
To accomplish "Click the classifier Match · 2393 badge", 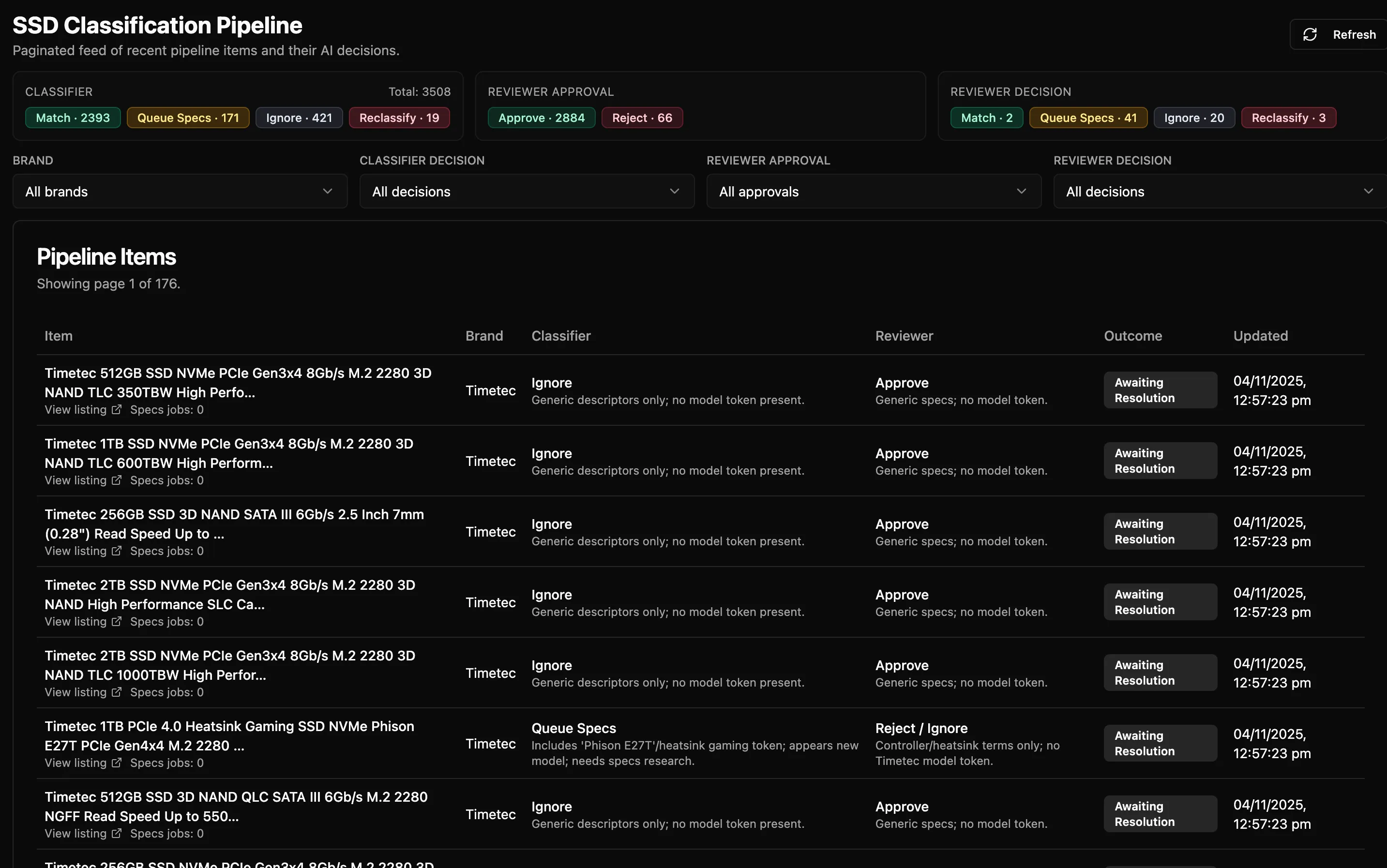I will (x=73, y=118).
